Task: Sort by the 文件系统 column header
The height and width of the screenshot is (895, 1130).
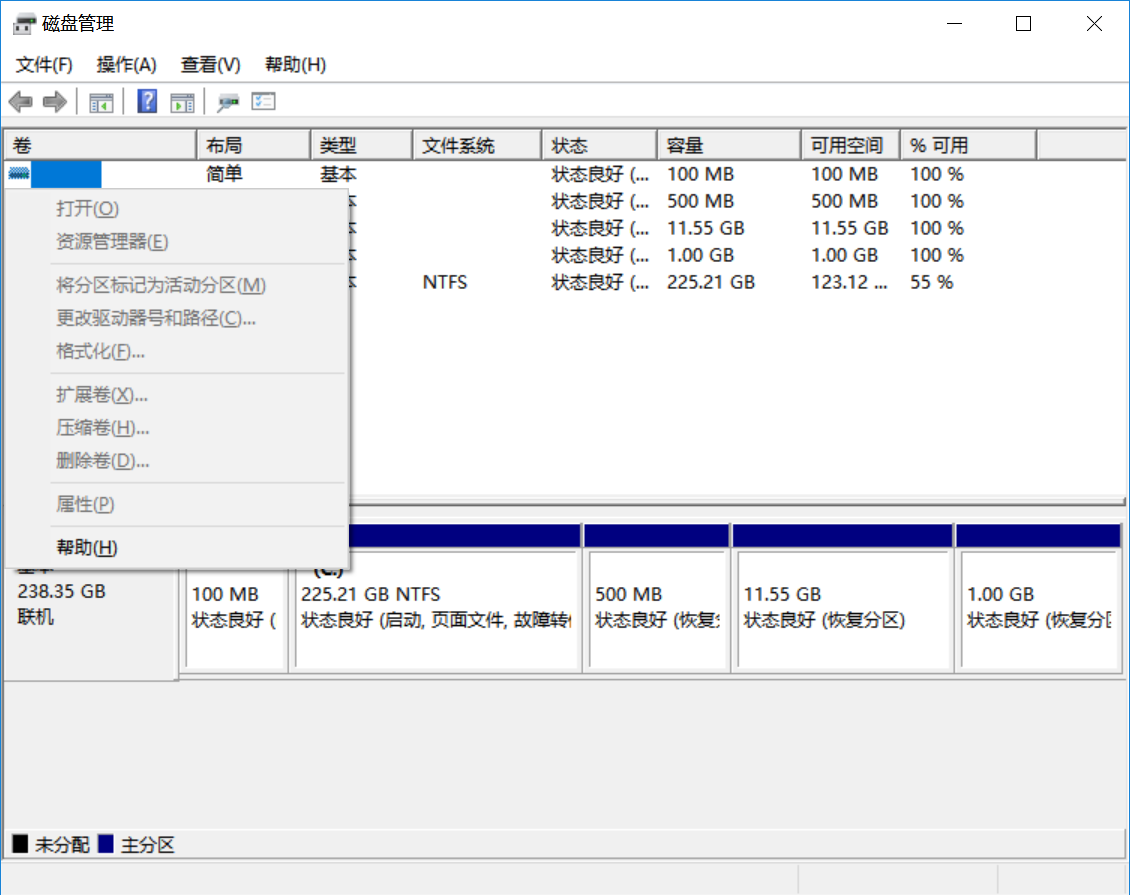Action: [x=478, y=146]
